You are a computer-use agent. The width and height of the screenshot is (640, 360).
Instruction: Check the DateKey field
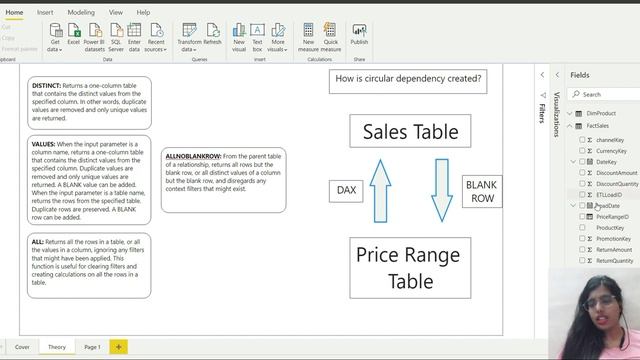point(582,162)
